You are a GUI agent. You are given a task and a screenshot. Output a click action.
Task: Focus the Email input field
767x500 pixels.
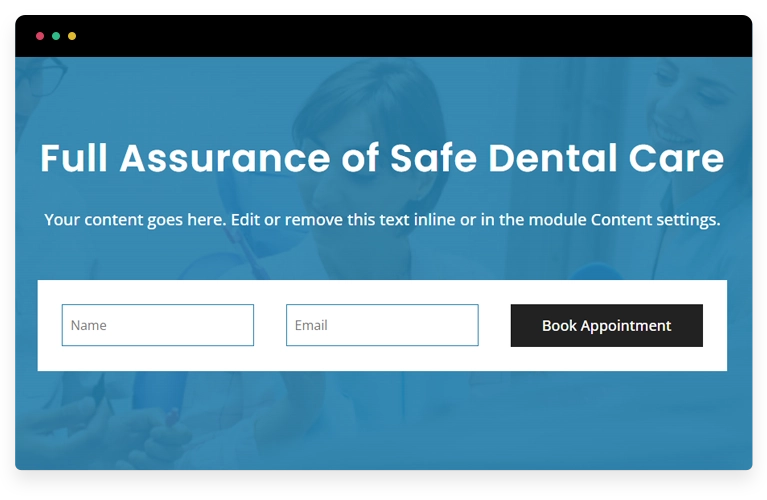(x=382, y=325)
